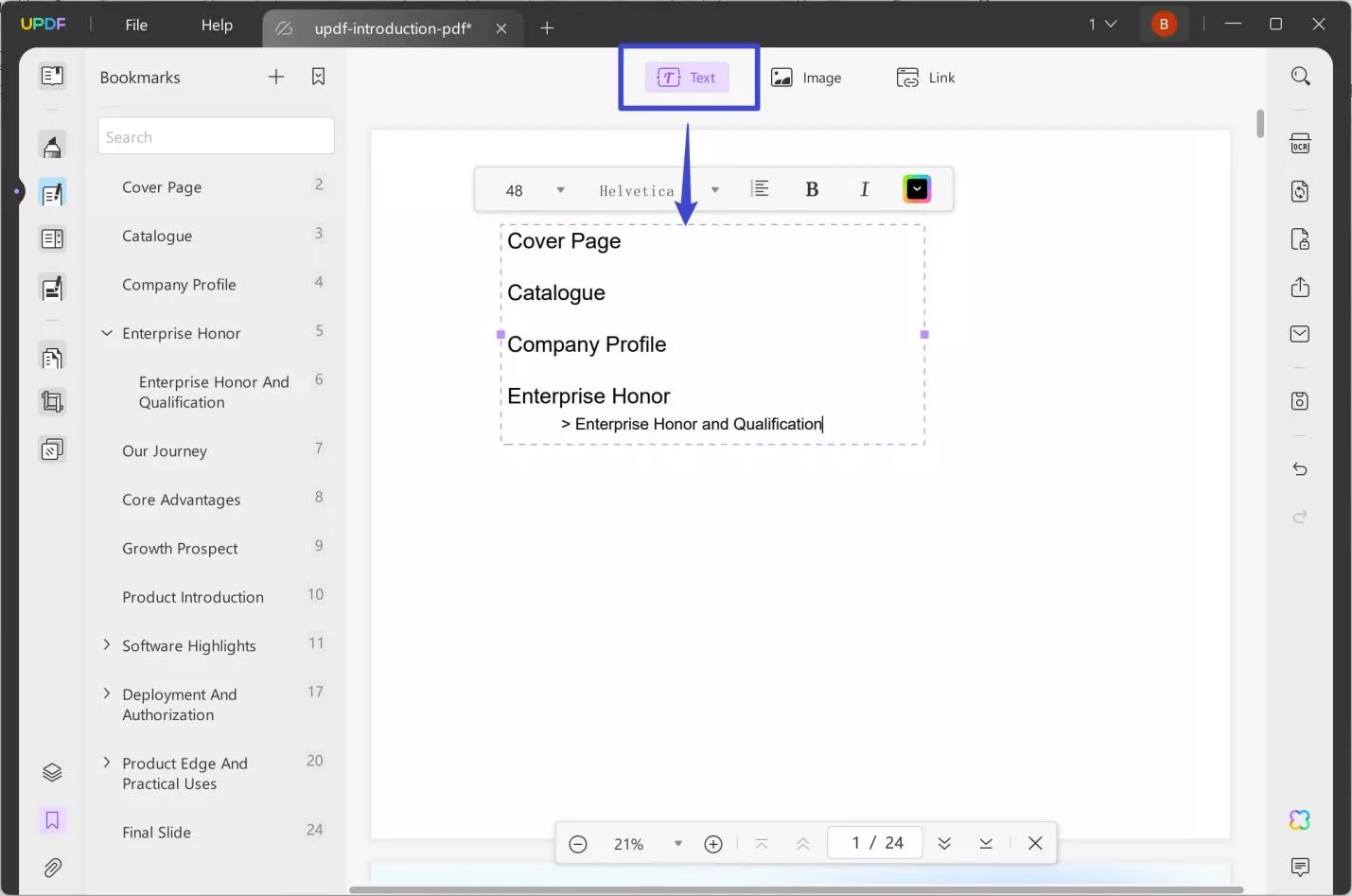This screenshot has height=896, width=1352.
Task: Click the page number input field
Action: tap(875, 843)
